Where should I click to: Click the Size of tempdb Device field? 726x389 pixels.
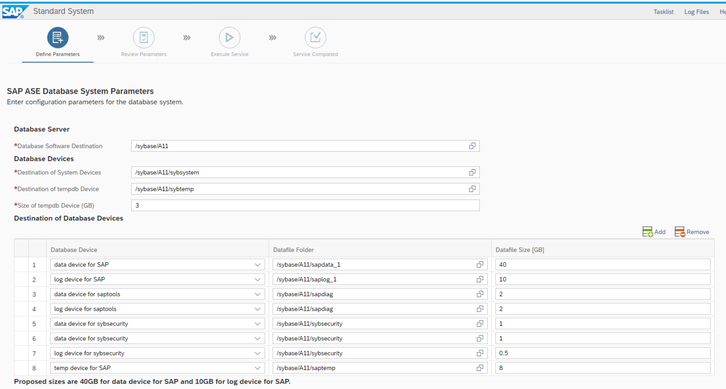pyautogui.click(x=305, y=205)
